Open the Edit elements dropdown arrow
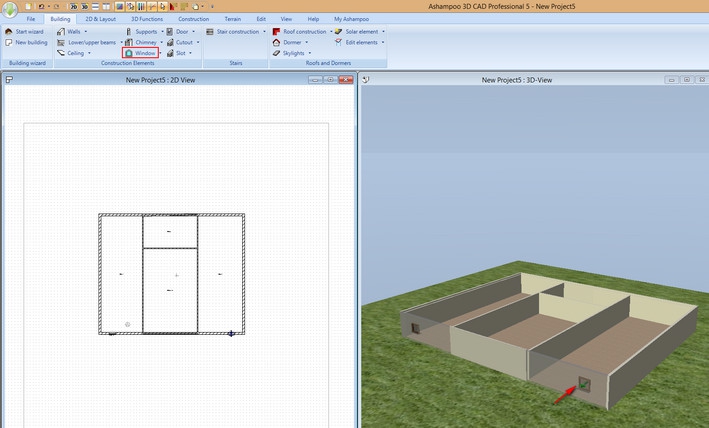The height and width of the screenshot is (428, 709). click(x=382, y=43)
